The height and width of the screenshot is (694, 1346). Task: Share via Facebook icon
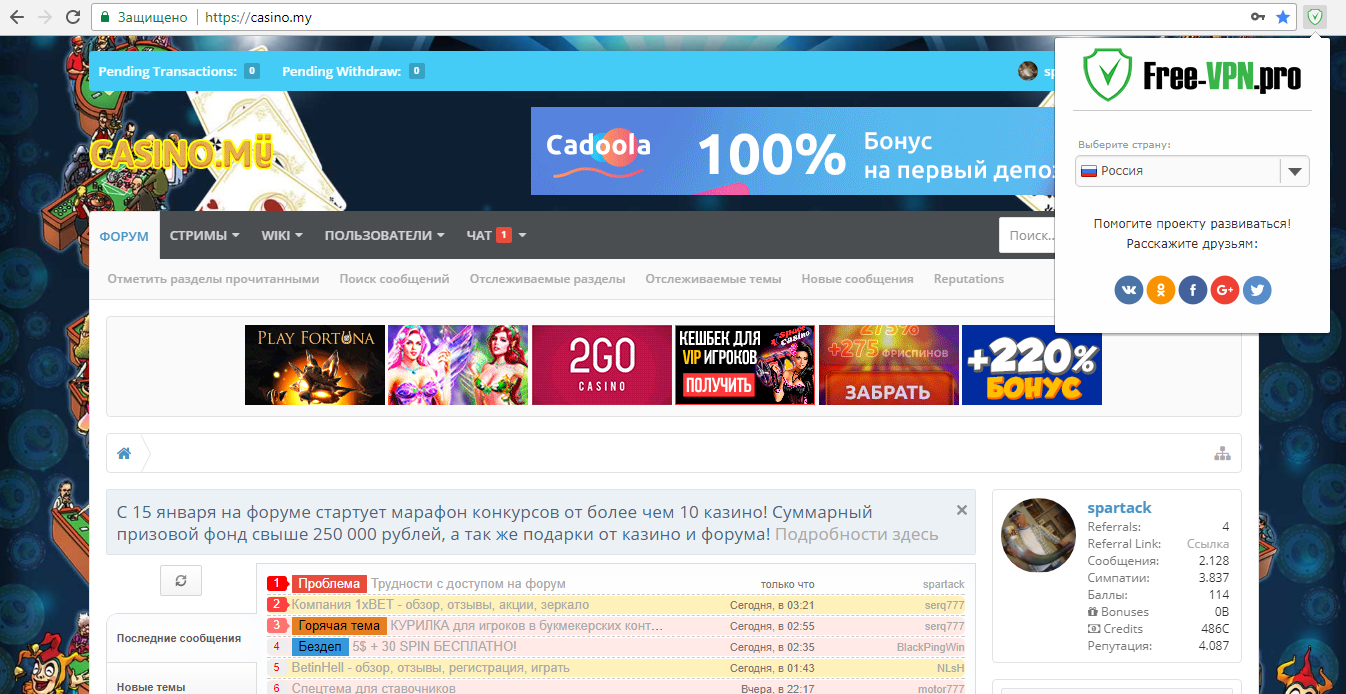pyautogui.click(x=1193, y=290)
